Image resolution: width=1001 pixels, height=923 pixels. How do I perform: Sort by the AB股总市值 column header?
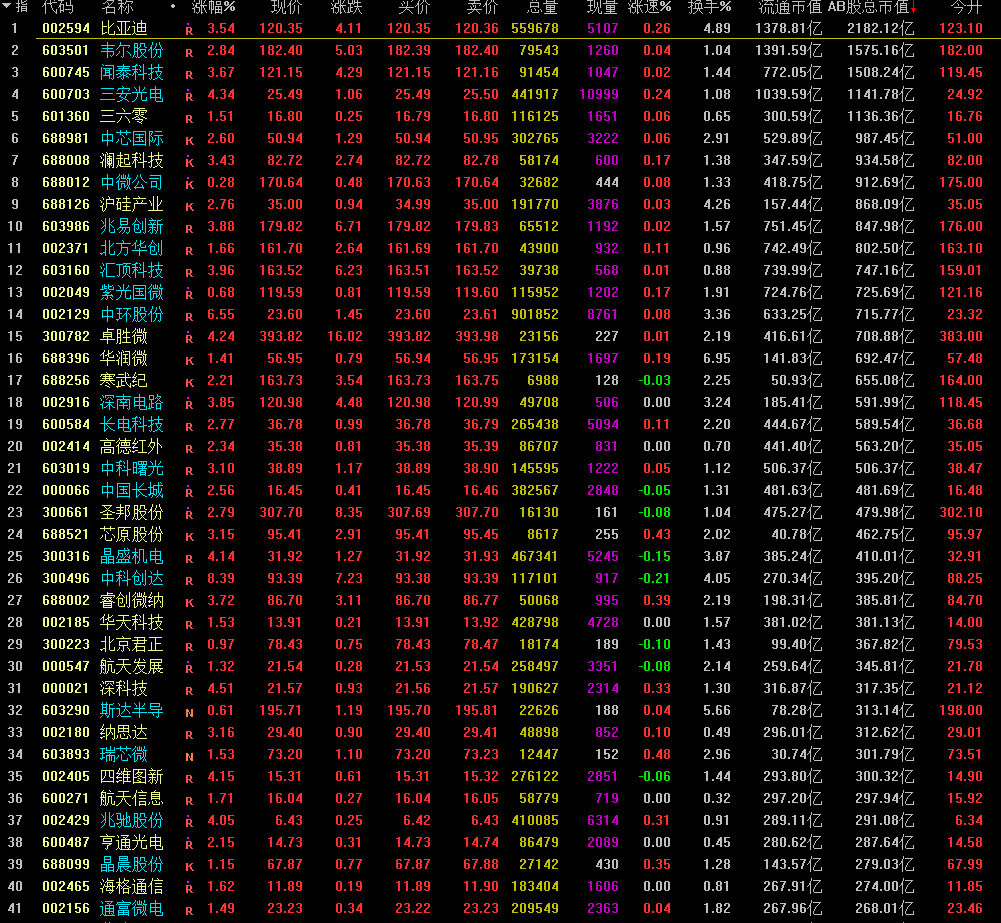click(872, 7)
